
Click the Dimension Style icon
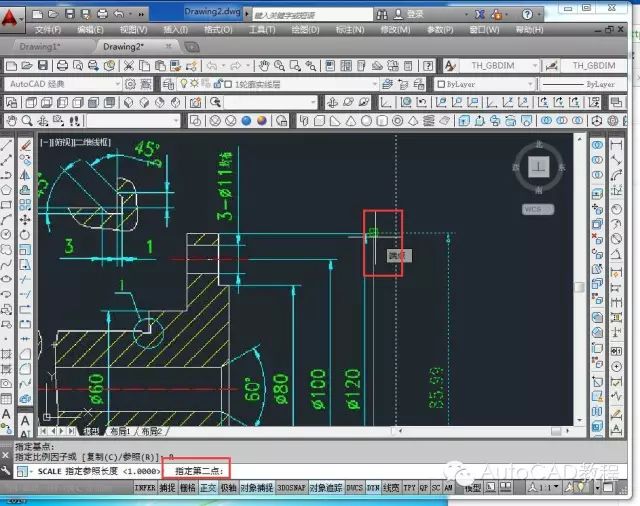[551, 66]
